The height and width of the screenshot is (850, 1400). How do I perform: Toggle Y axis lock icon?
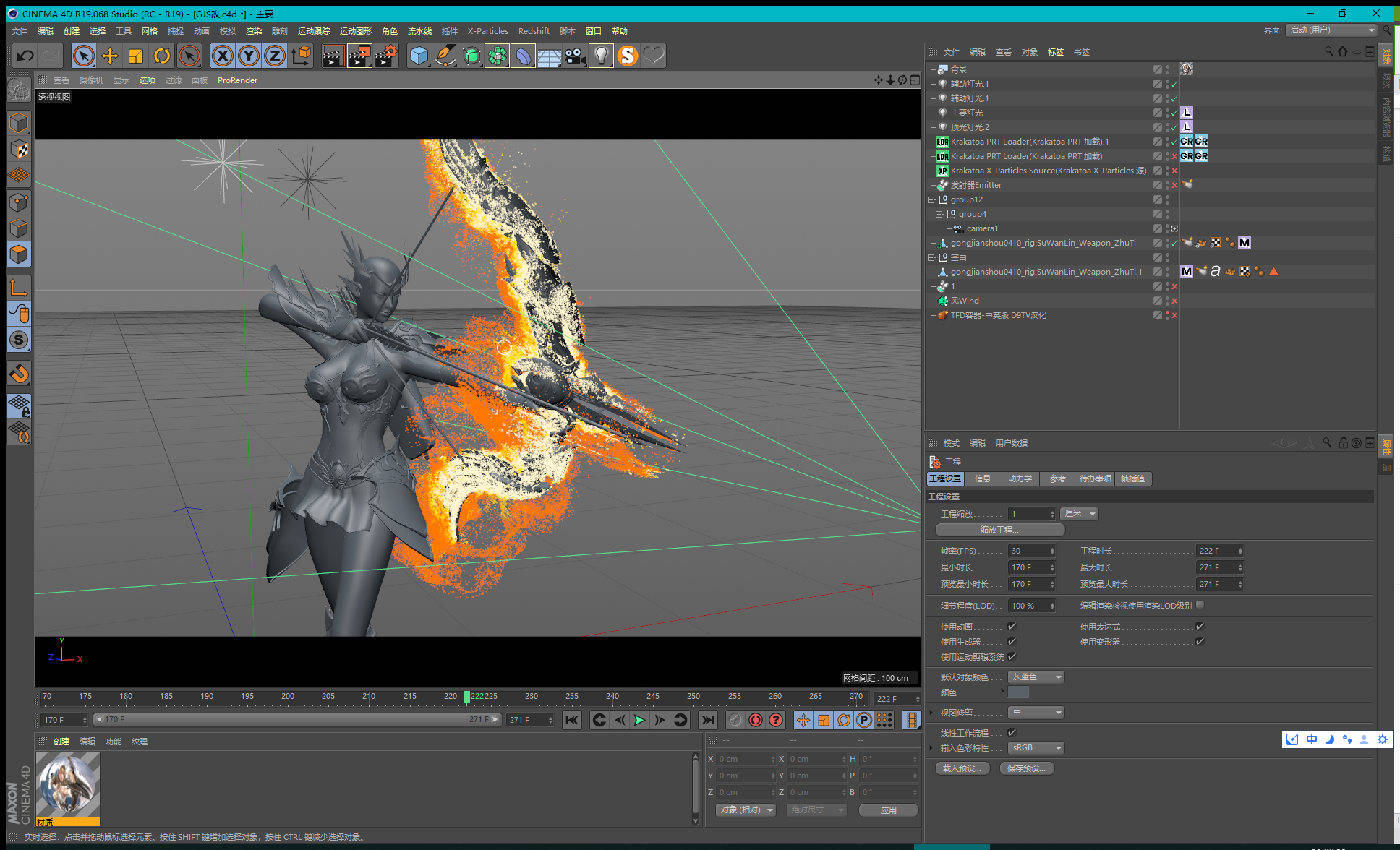click(x=249, y=56)
